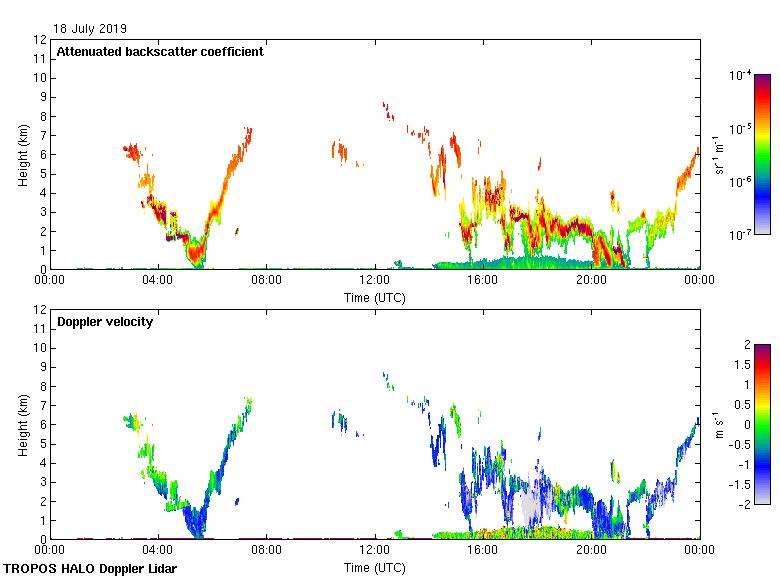The width and height of the screenshot is (780, 580).
Task: Click the 'Height (km)' label of the bottom plot
Action: pyautogui.click(x=22, y=424)
